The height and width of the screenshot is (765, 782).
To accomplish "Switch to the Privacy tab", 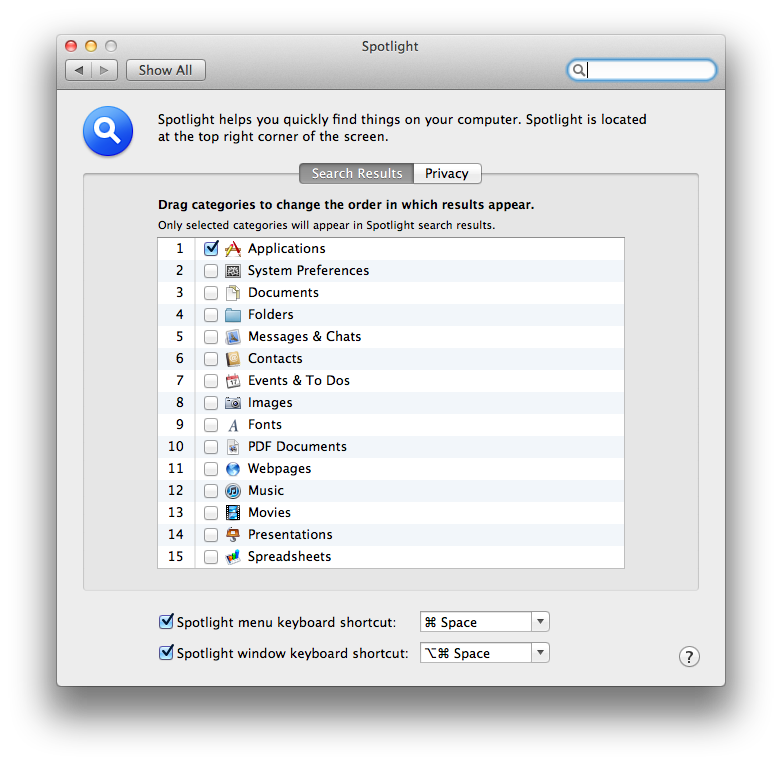I will pos(447,174).
